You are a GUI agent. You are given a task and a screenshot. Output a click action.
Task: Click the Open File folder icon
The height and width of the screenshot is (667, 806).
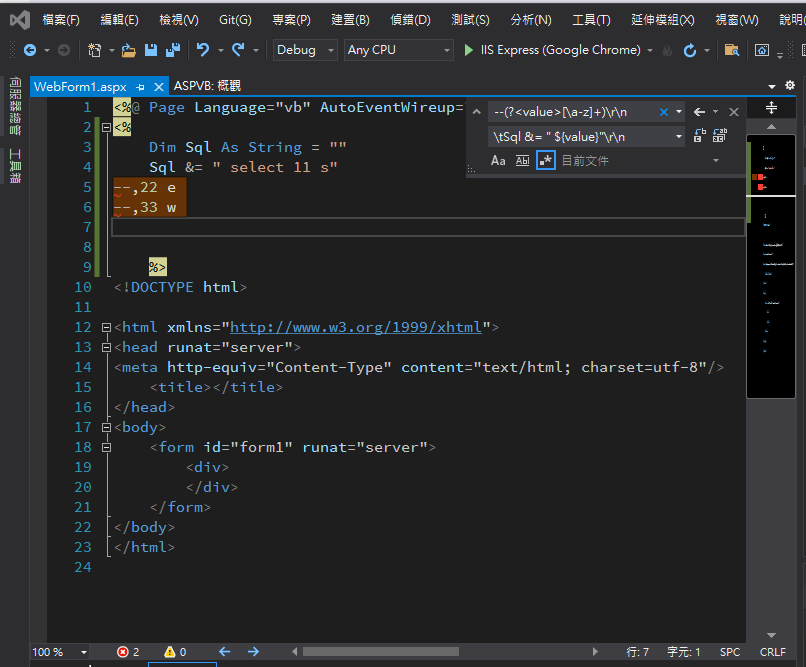click(128, 50)
